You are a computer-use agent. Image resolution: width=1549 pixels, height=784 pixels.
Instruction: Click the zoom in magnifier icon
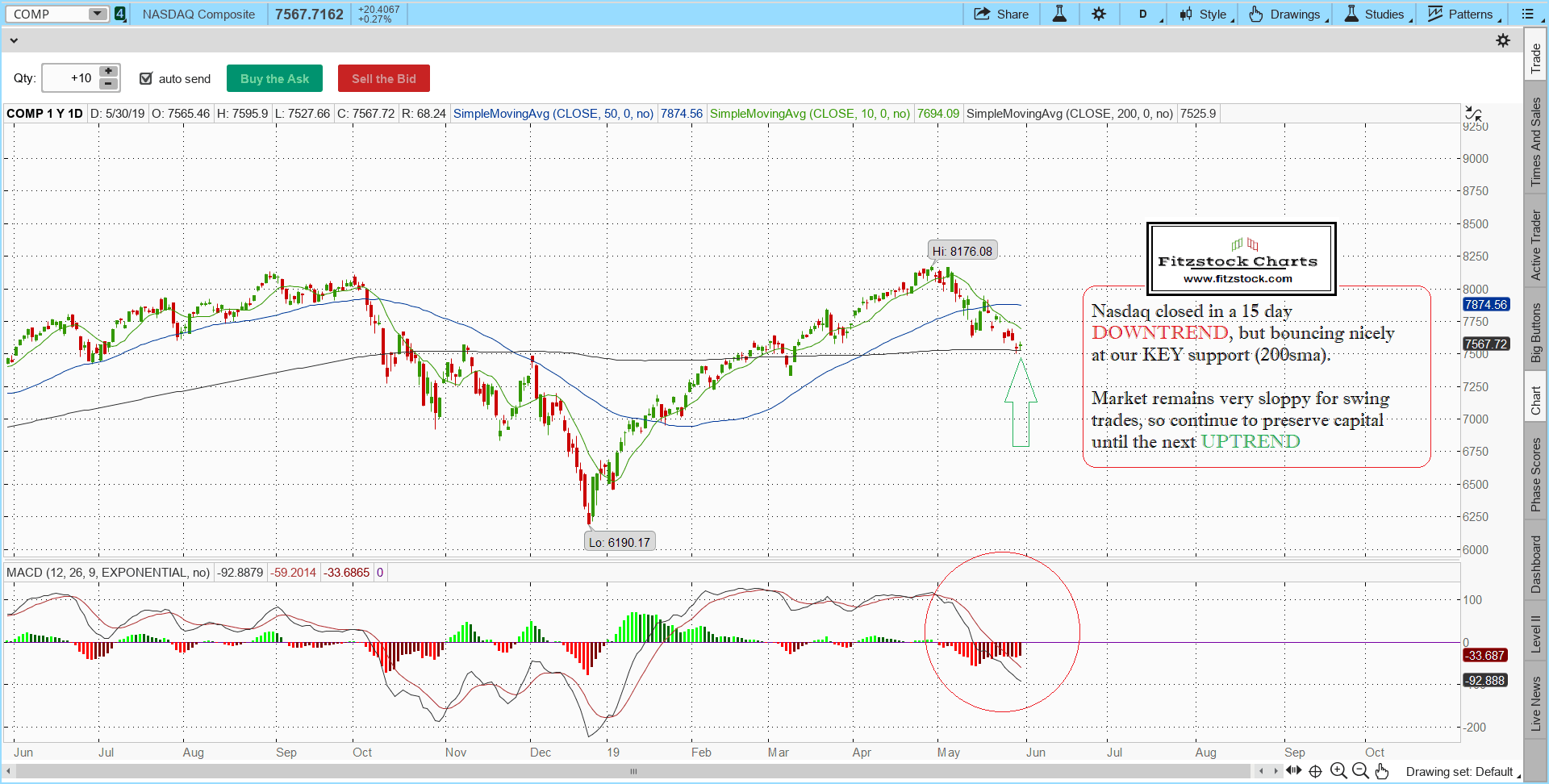1338,771
